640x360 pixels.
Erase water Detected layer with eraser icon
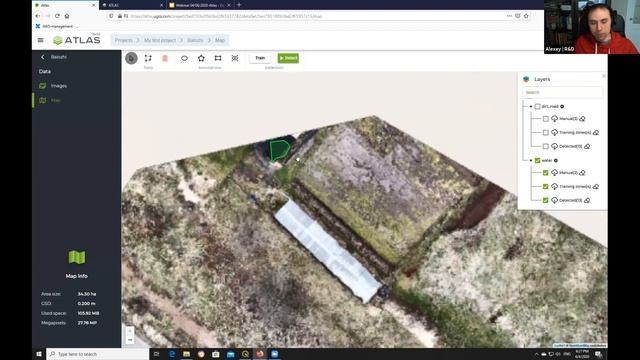587,200
